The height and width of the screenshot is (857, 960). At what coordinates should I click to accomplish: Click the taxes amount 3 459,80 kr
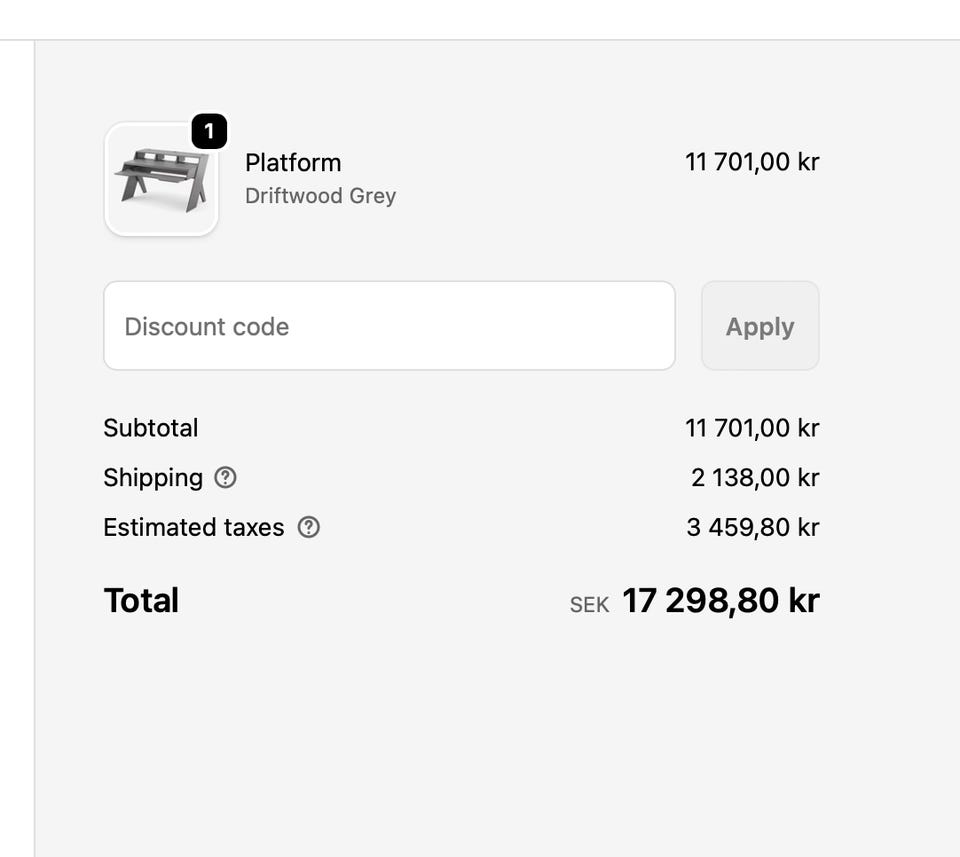point(753,527)
